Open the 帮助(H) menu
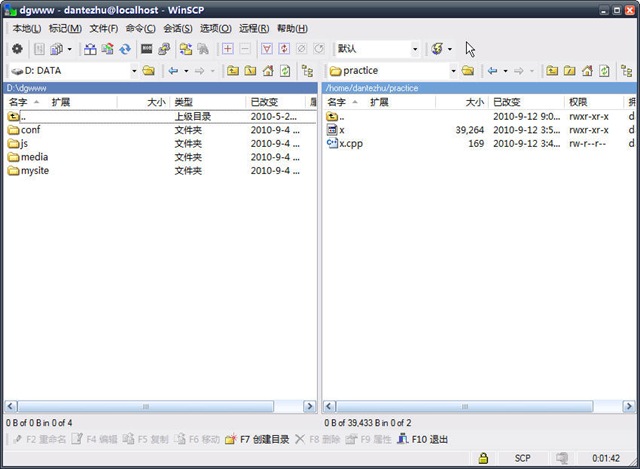 coord(292,29)
